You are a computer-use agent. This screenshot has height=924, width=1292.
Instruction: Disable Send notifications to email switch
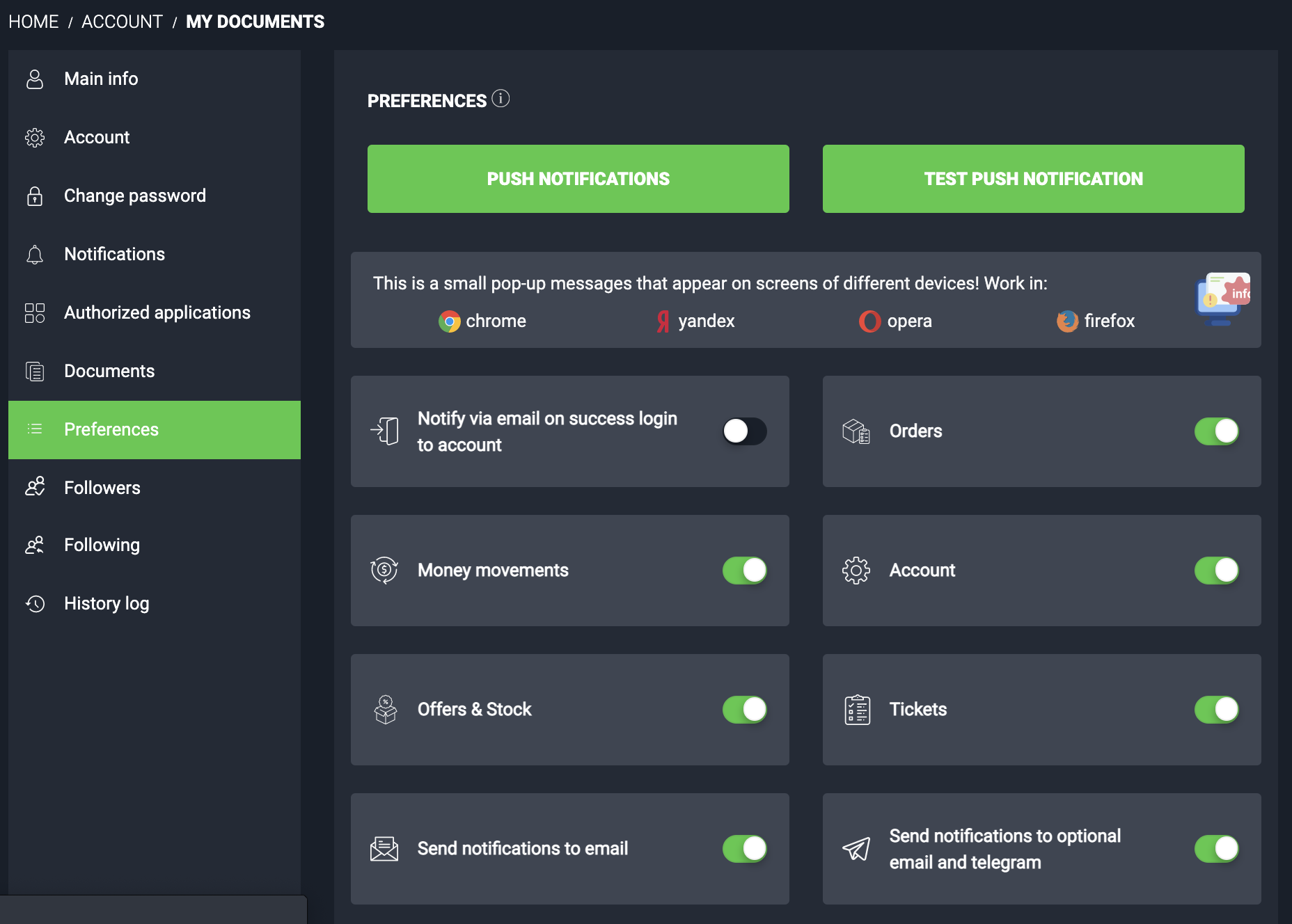(x=744, y=849)
